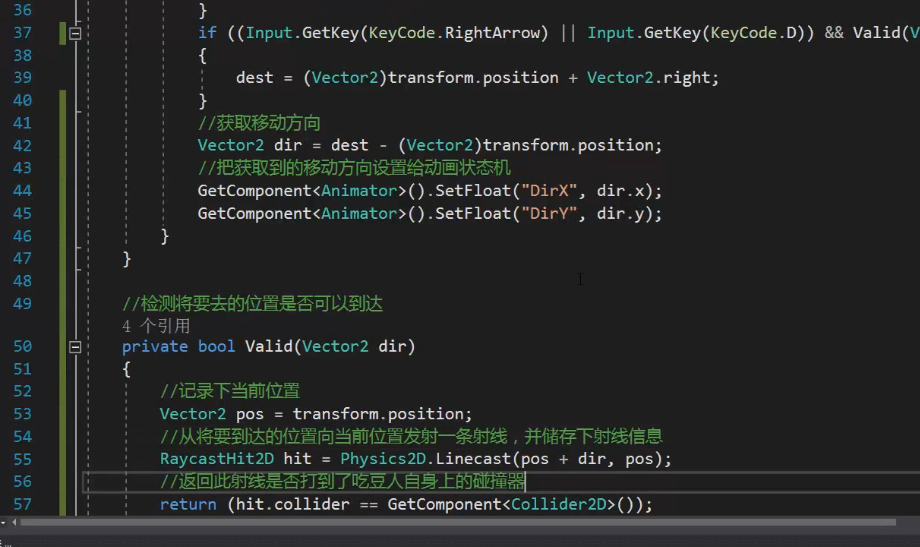Image resolution: width=920 pixels, height=547 pixels.
Task: Collapse the if block at line 37
Action: click(x=75, y=33)
